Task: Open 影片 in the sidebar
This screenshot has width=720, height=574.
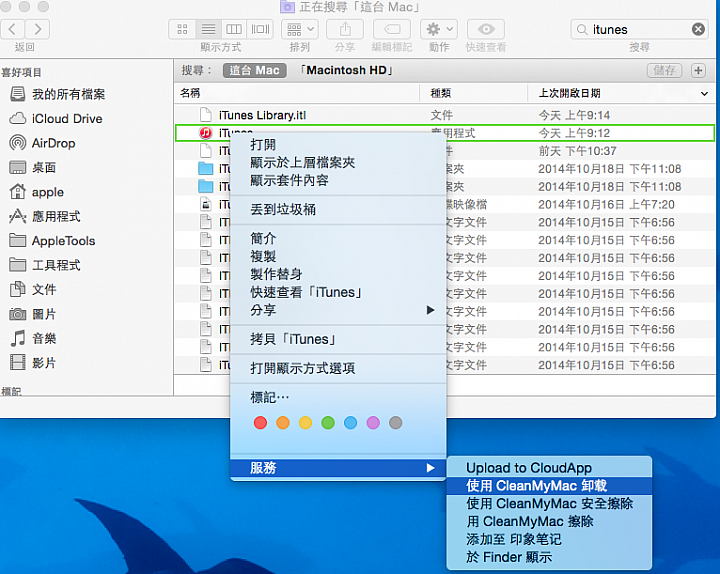Action: [33, 363]
